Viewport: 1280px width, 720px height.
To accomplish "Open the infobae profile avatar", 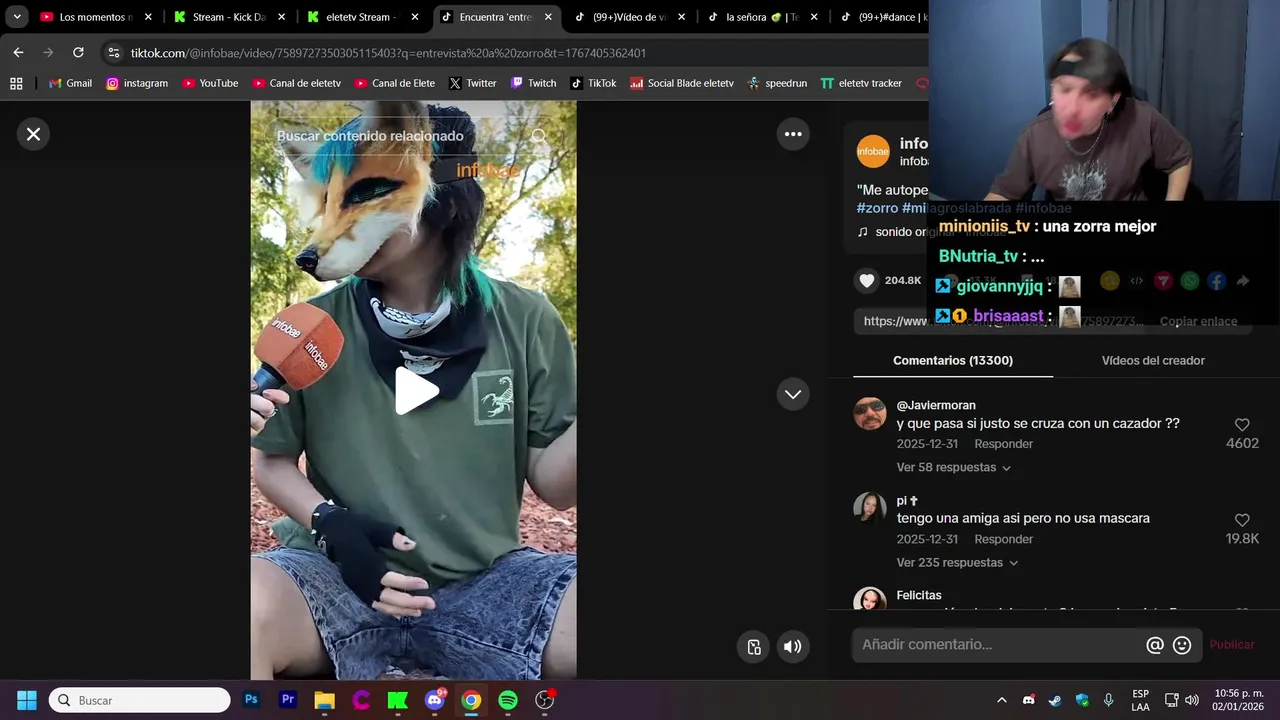I will click(873, 151).
